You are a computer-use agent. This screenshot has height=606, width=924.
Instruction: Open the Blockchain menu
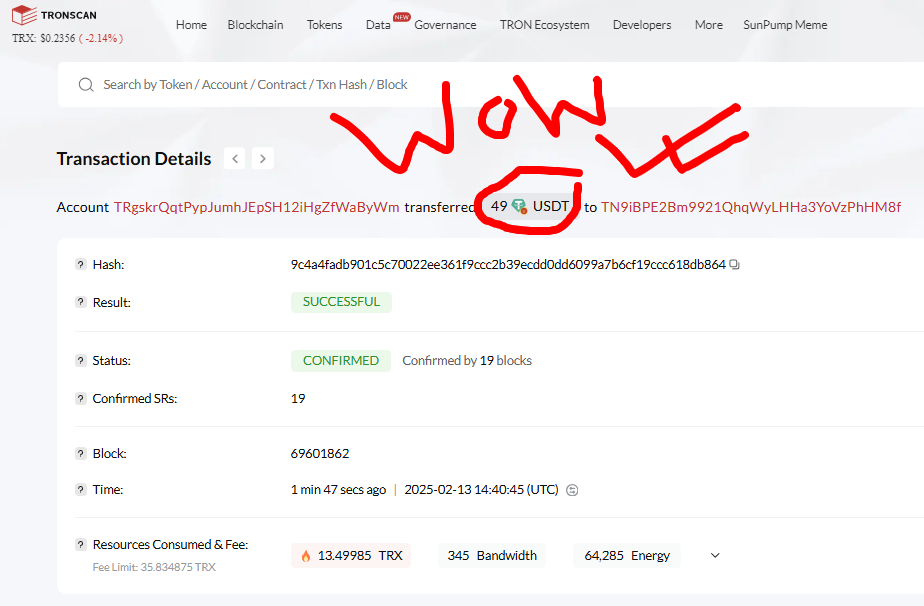click(255, 25)
